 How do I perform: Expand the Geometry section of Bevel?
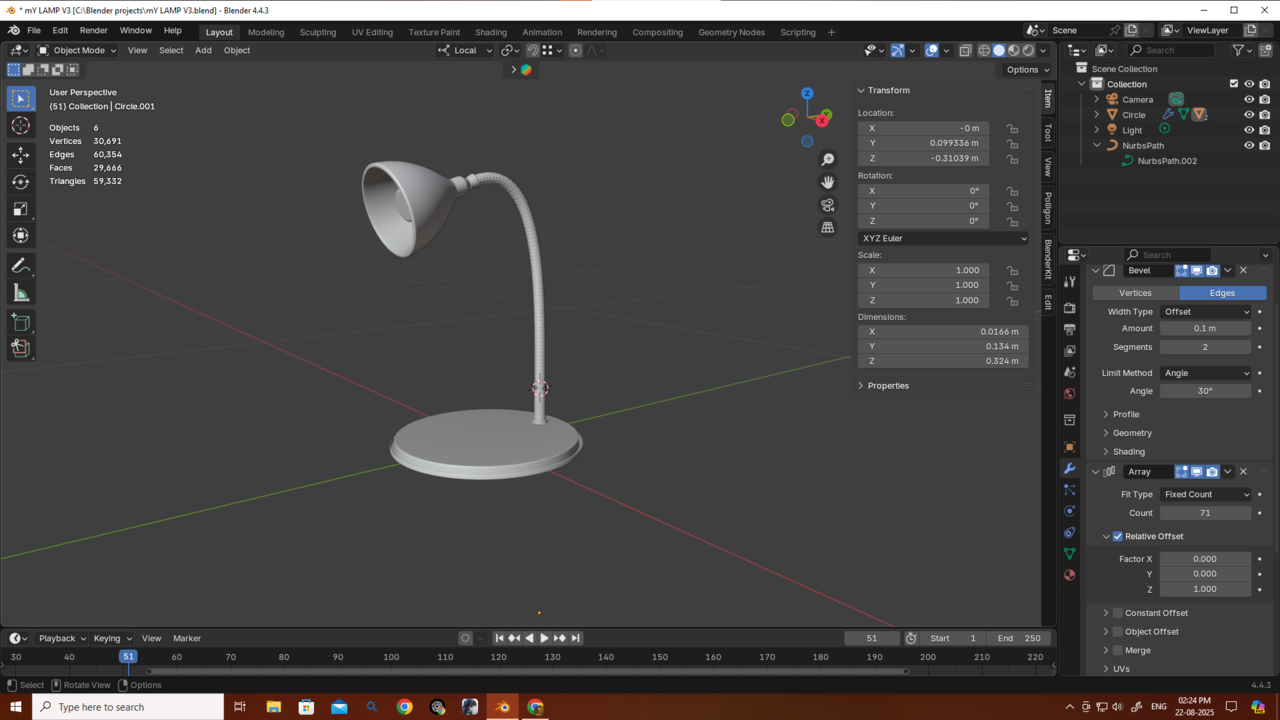(1132, 433)
